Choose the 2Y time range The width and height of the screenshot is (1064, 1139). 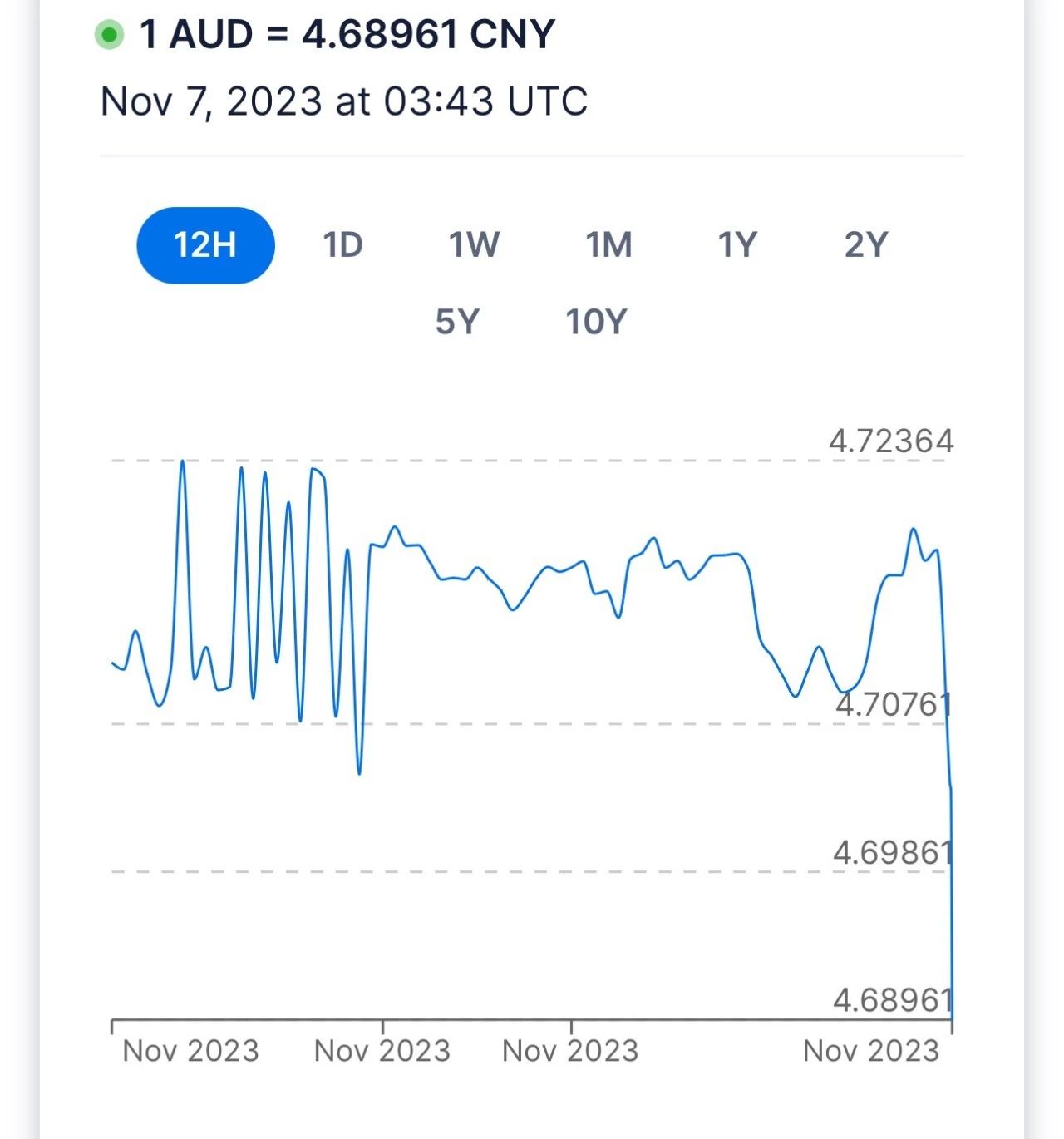tap(866, 245)
